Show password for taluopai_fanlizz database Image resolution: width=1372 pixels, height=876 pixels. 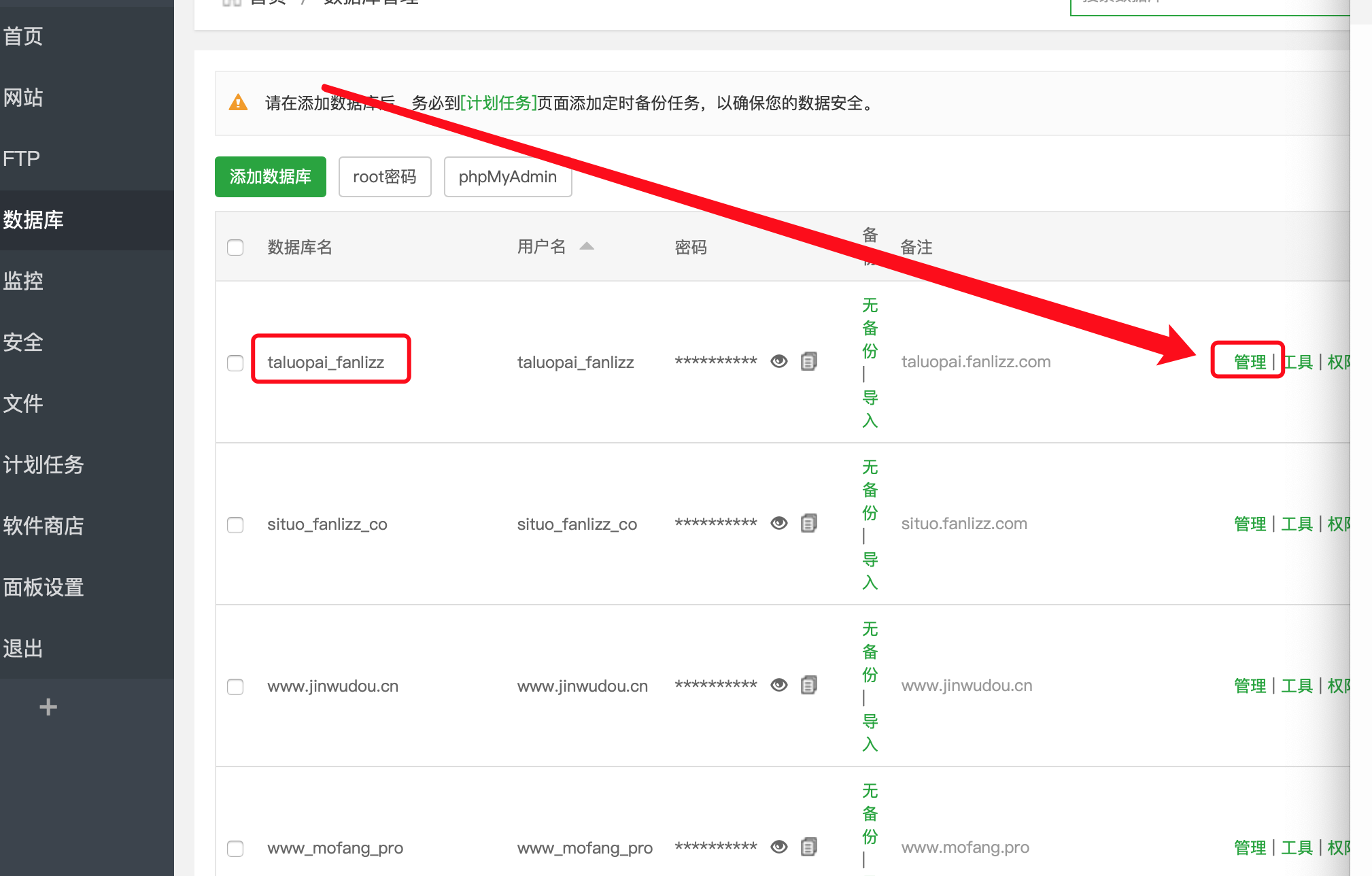(x=779, y=361)
